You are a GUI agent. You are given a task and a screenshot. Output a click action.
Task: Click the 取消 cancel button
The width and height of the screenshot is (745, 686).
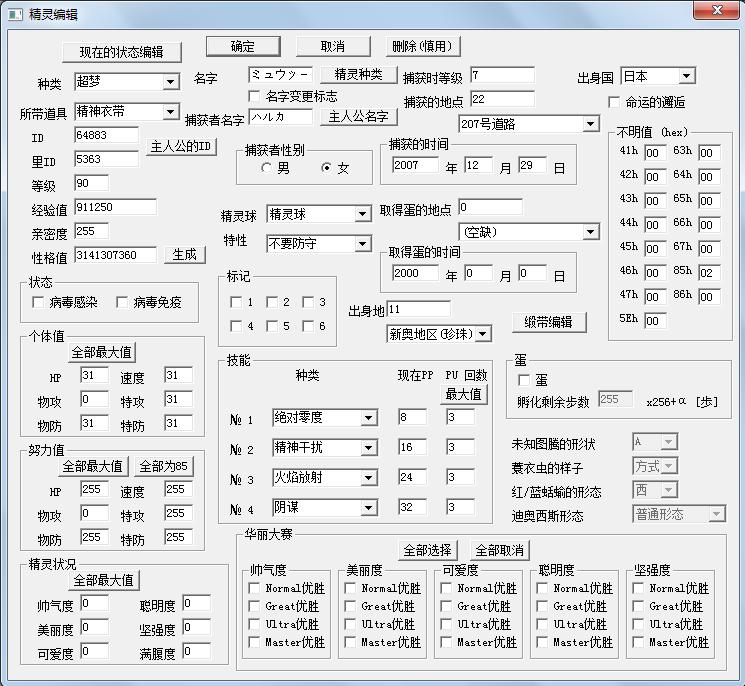click(x=333, y=46)
